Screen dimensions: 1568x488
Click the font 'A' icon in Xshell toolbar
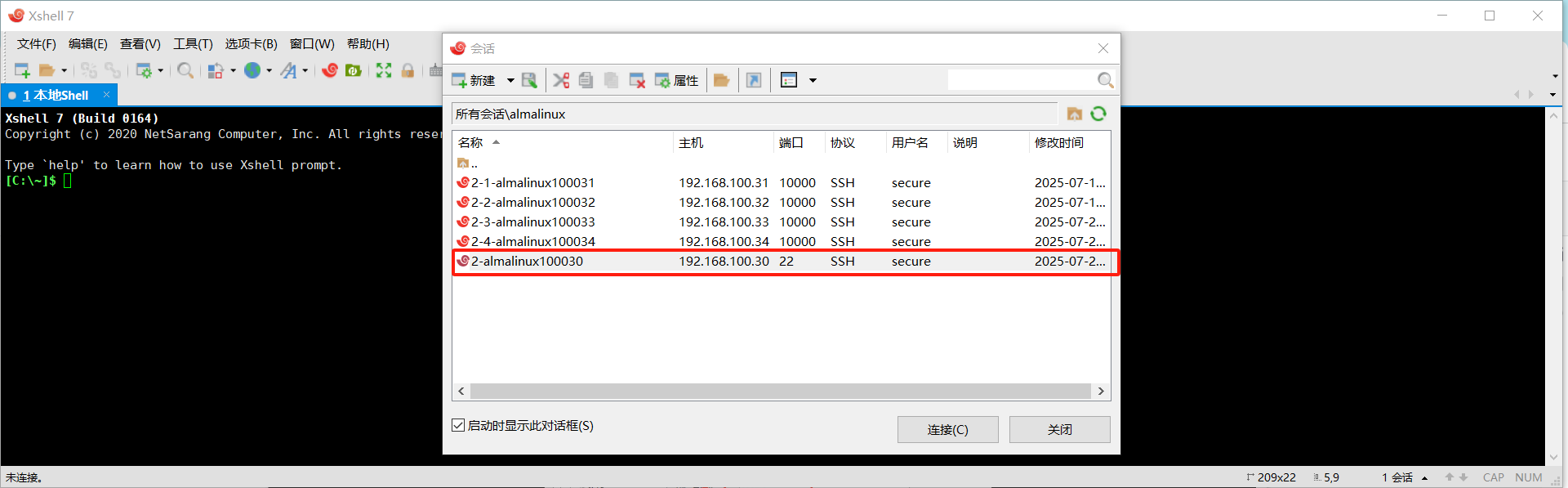(x=288, y=70)
